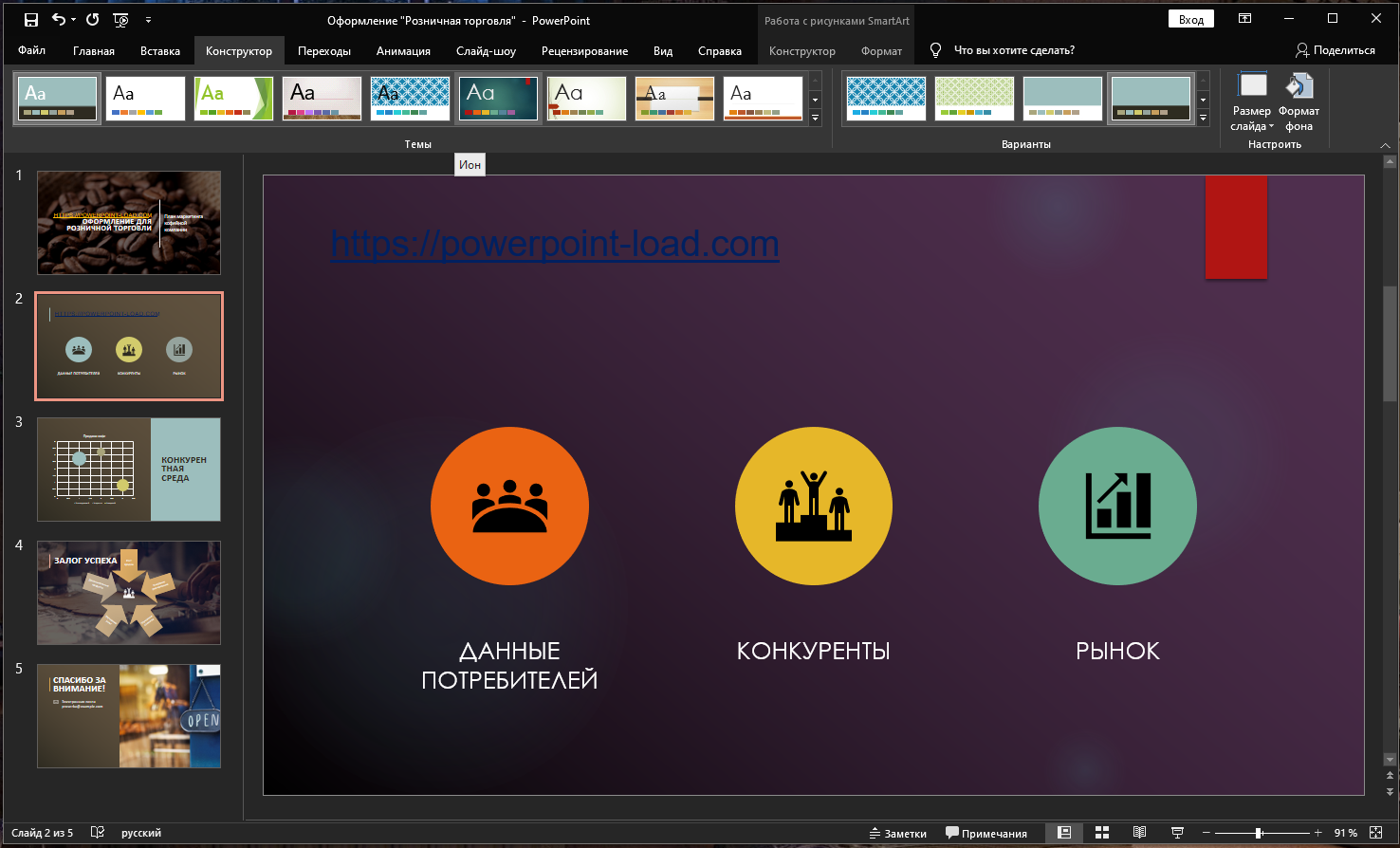Click the Save icon in quick access toolbar
The image size is (1400, 848).
(x=31, y=19)
